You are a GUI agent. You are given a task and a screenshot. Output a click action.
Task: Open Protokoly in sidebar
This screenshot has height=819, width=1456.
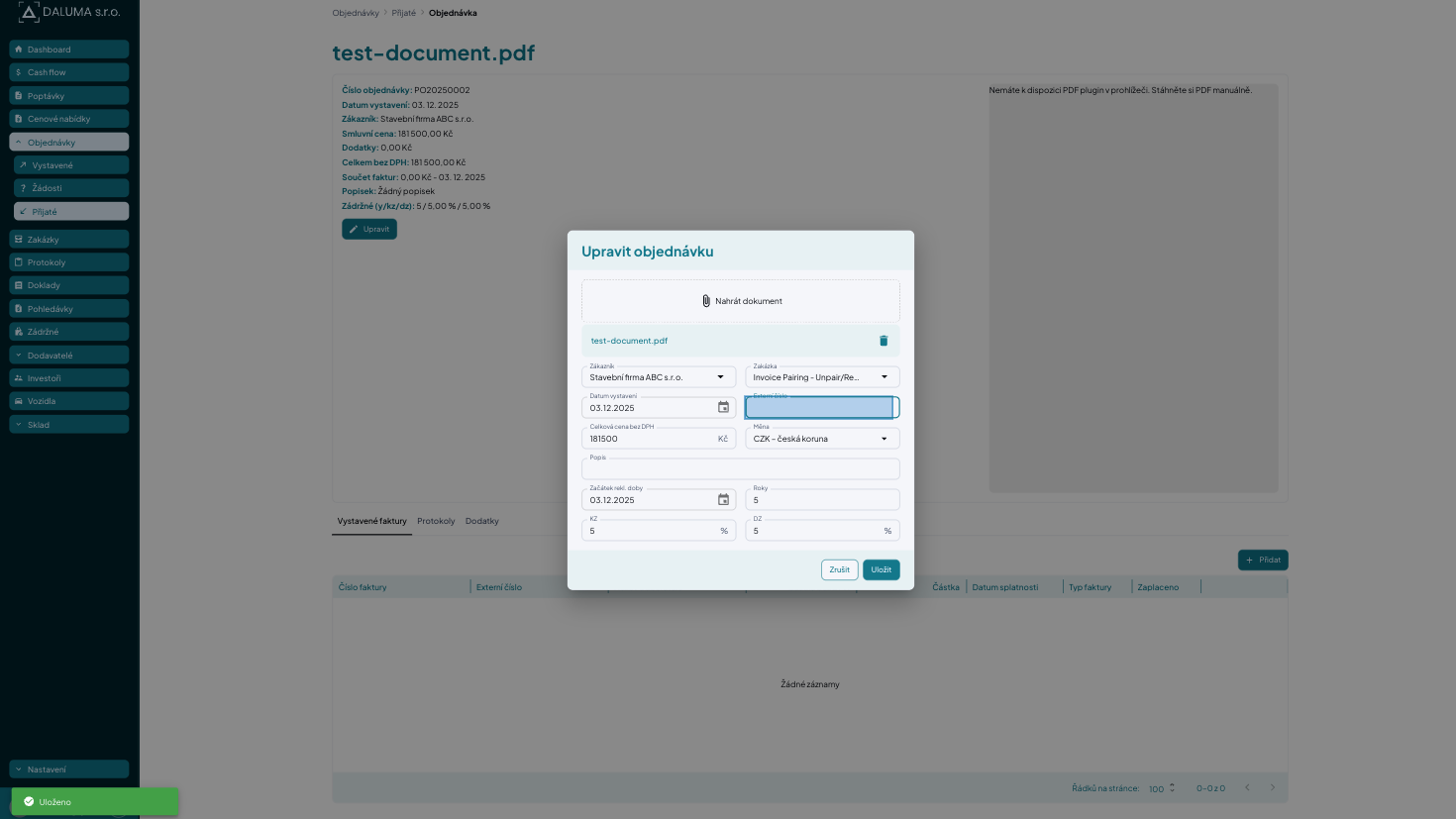(x=69, y=262)
